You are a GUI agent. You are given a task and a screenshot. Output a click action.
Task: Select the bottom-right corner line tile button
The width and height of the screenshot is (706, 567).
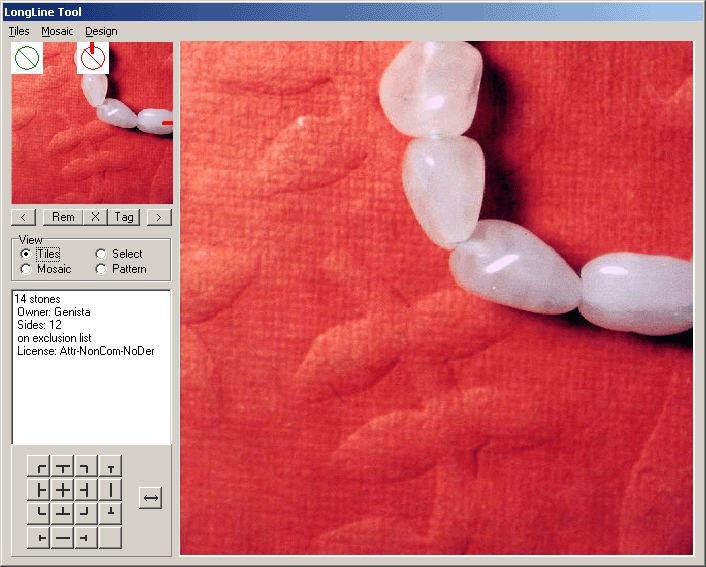(86, 514)
